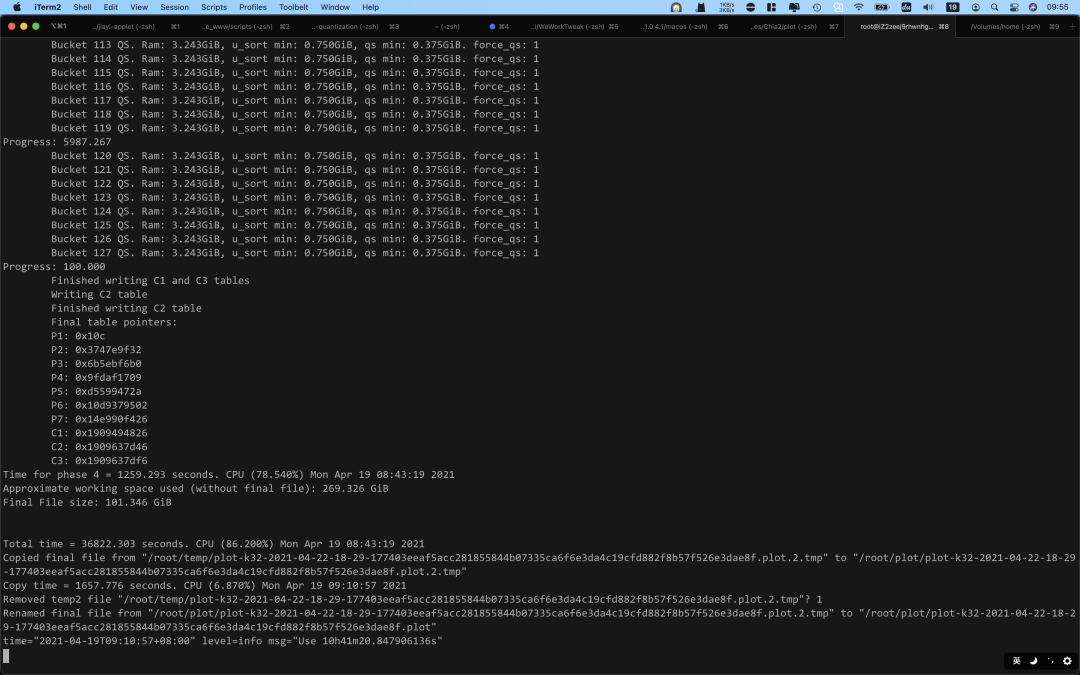Toggle the moon icon in input toolbar
Image resolution: width=1080 pixels, height=675 pixels.
pos(1034,661)
